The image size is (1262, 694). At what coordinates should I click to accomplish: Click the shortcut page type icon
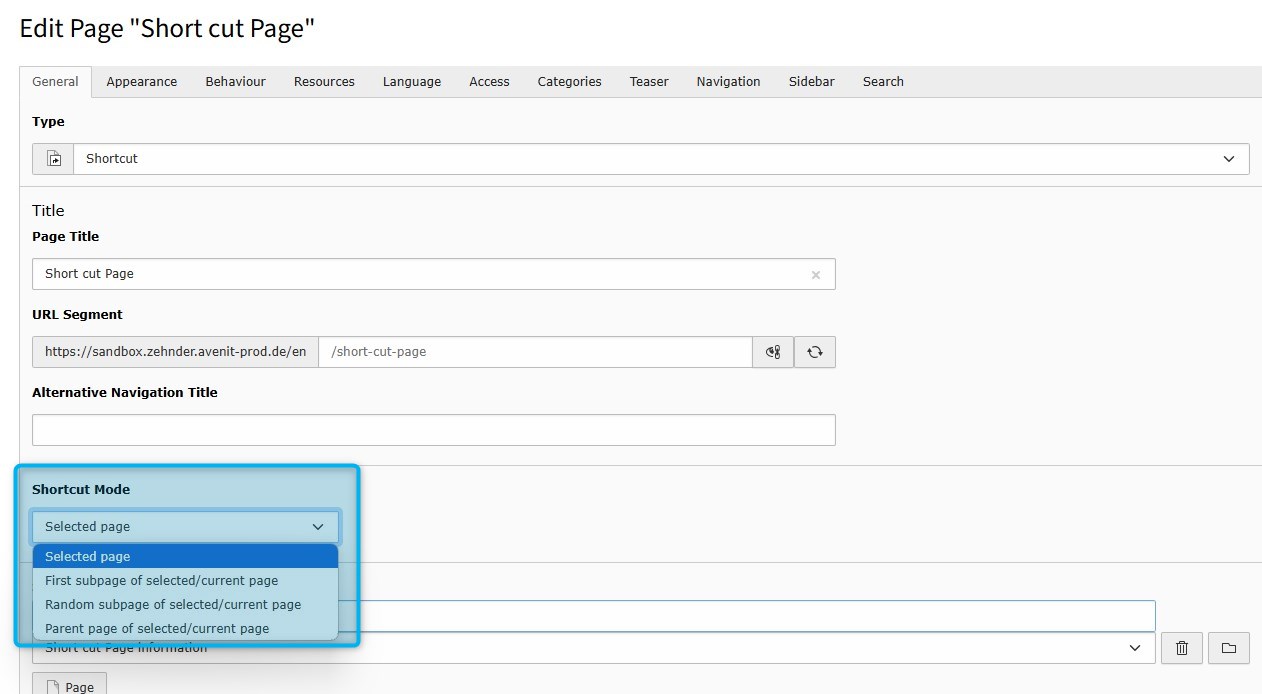click(54, 159)
